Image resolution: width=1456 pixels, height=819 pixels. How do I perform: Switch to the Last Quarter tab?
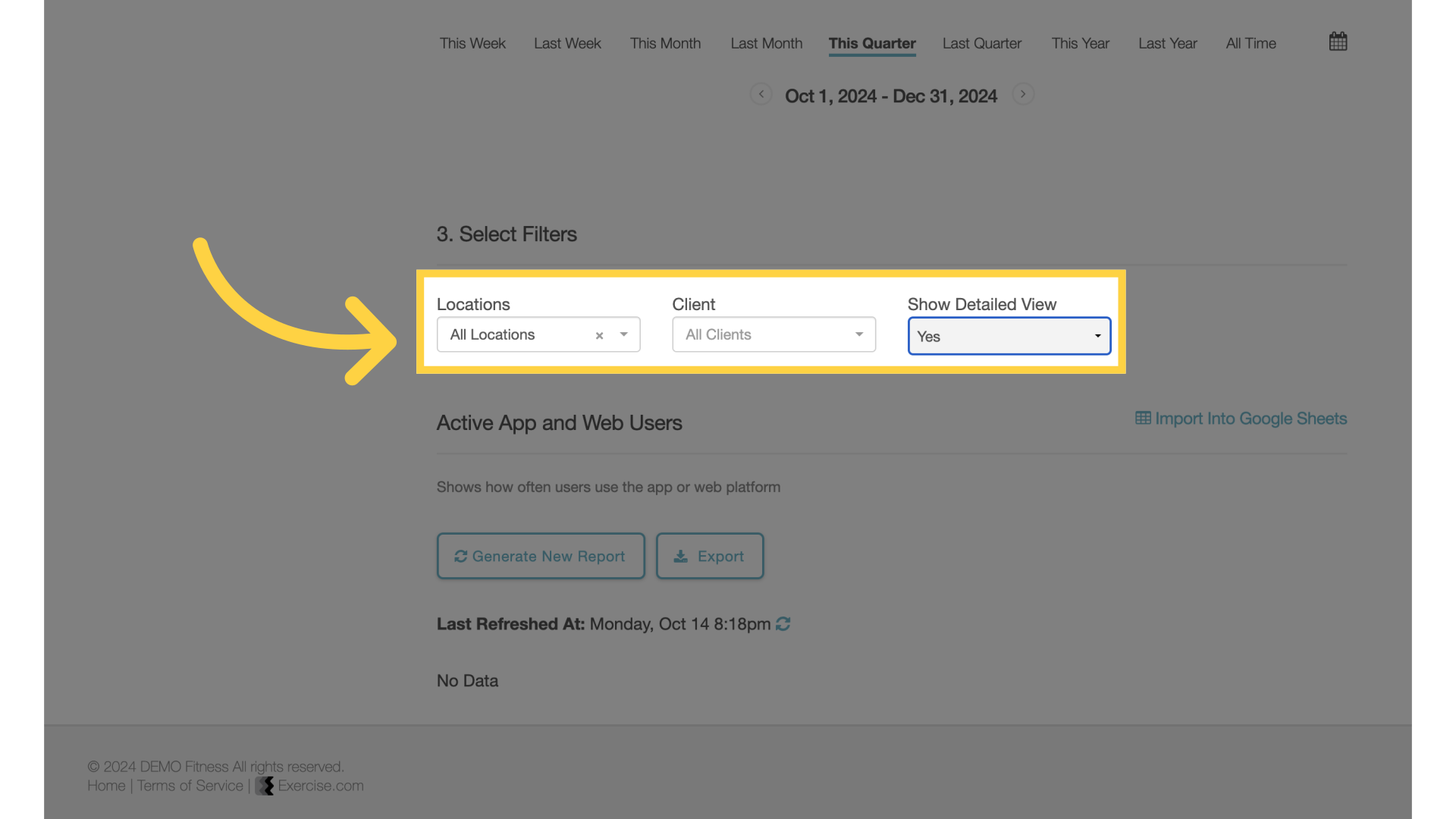pyautogui.click(x=982, y=44)
